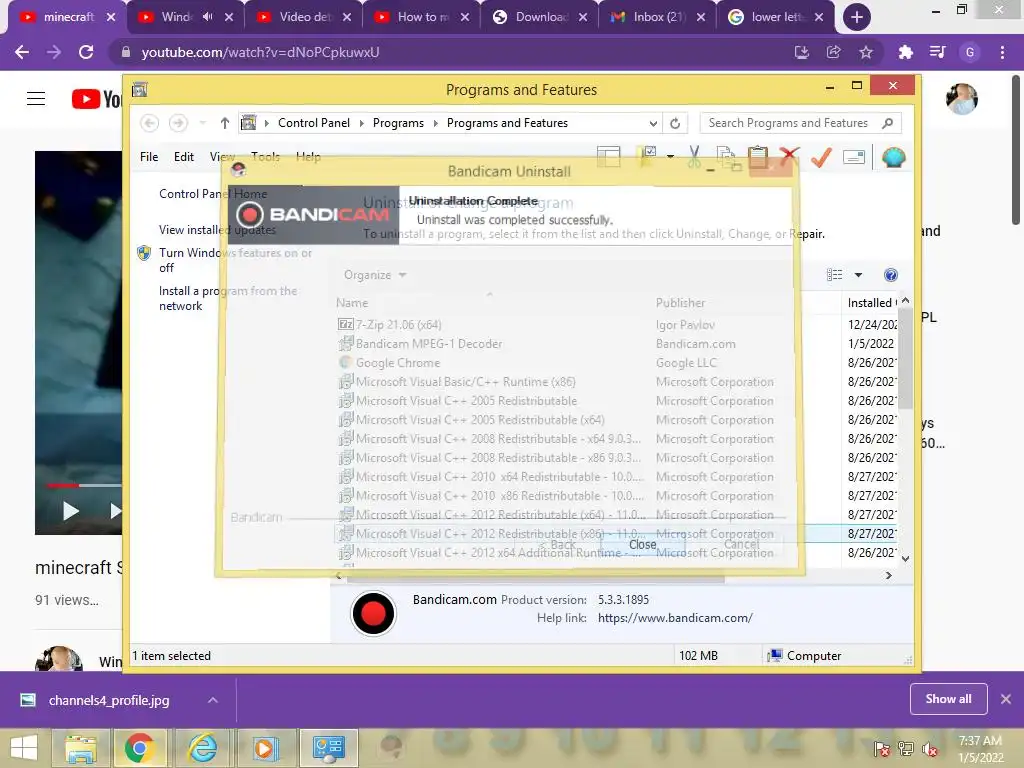
Task: Expand the address bar history dropdown
Action: 652,123
